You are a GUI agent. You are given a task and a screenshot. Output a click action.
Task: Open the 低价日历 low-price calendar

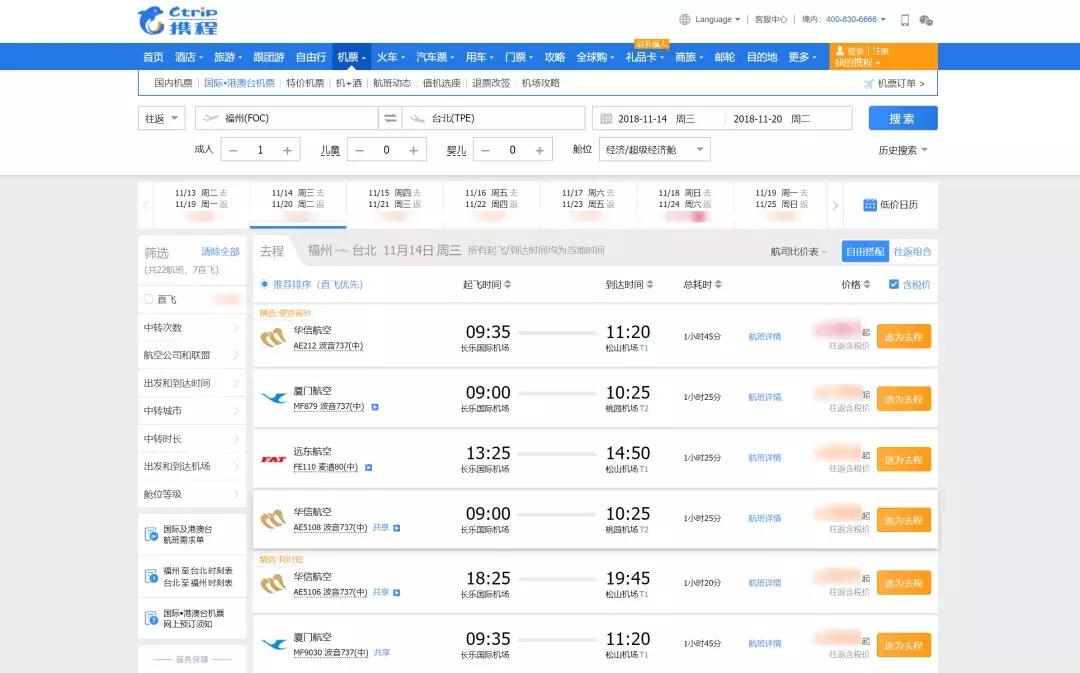click(890, 204)
